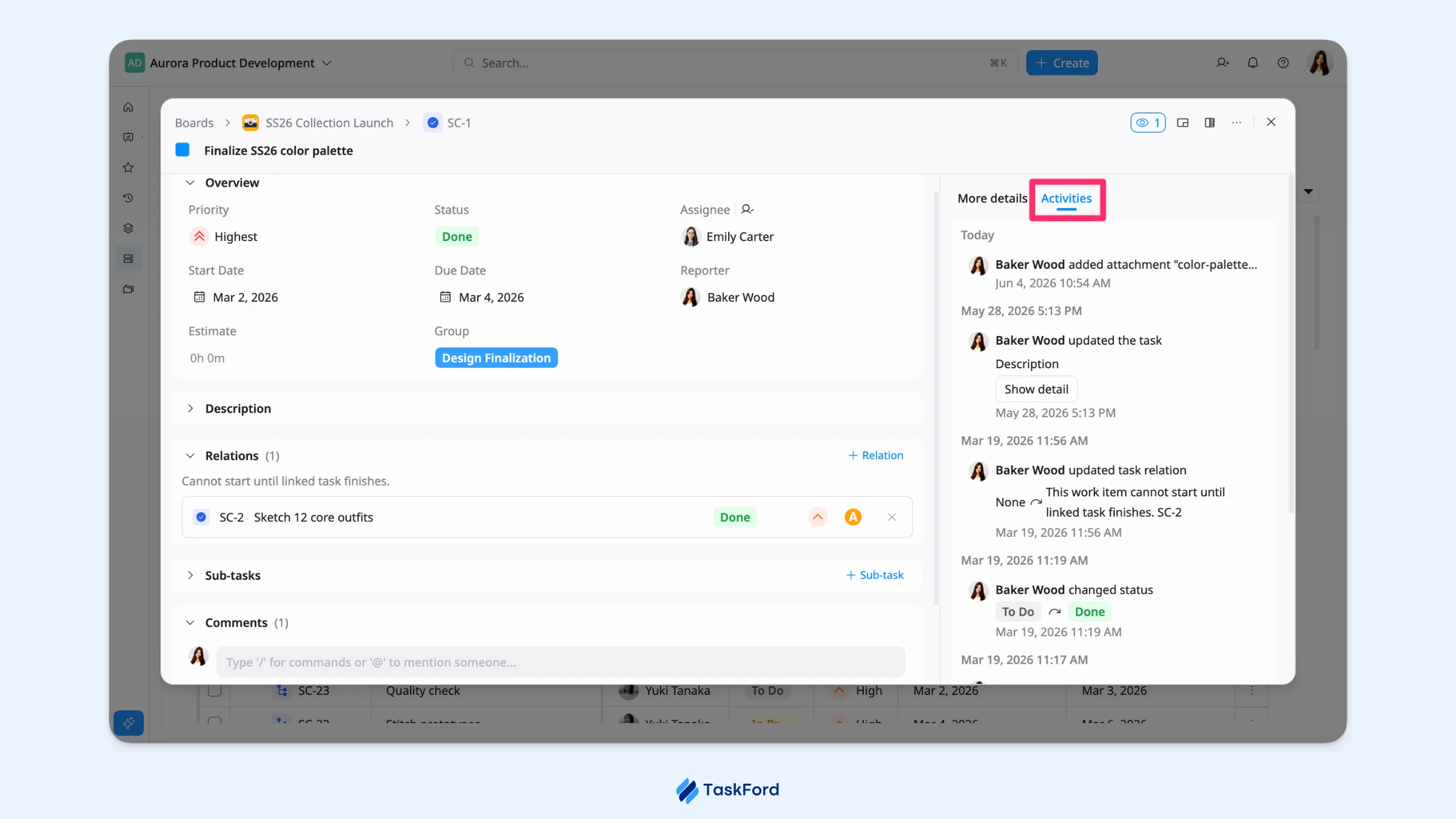Open the Done status dropdown
The height and width of the screenshot is (819, 1456).
click(x=457, y=237)
